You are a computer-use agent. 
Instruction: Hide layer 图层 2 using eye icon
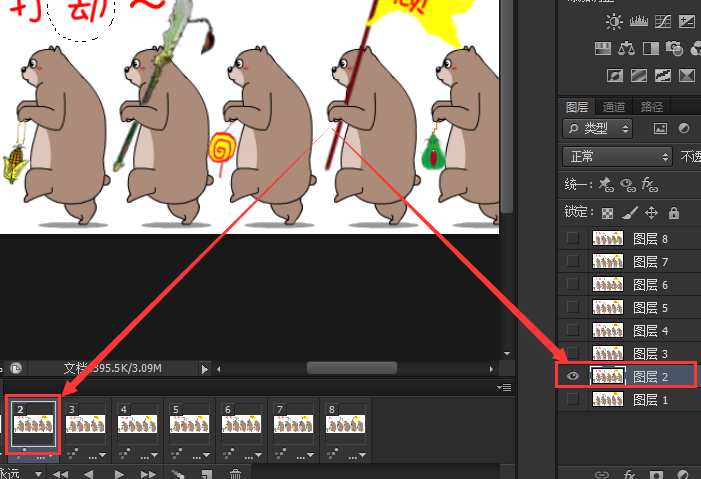(573, 376)
